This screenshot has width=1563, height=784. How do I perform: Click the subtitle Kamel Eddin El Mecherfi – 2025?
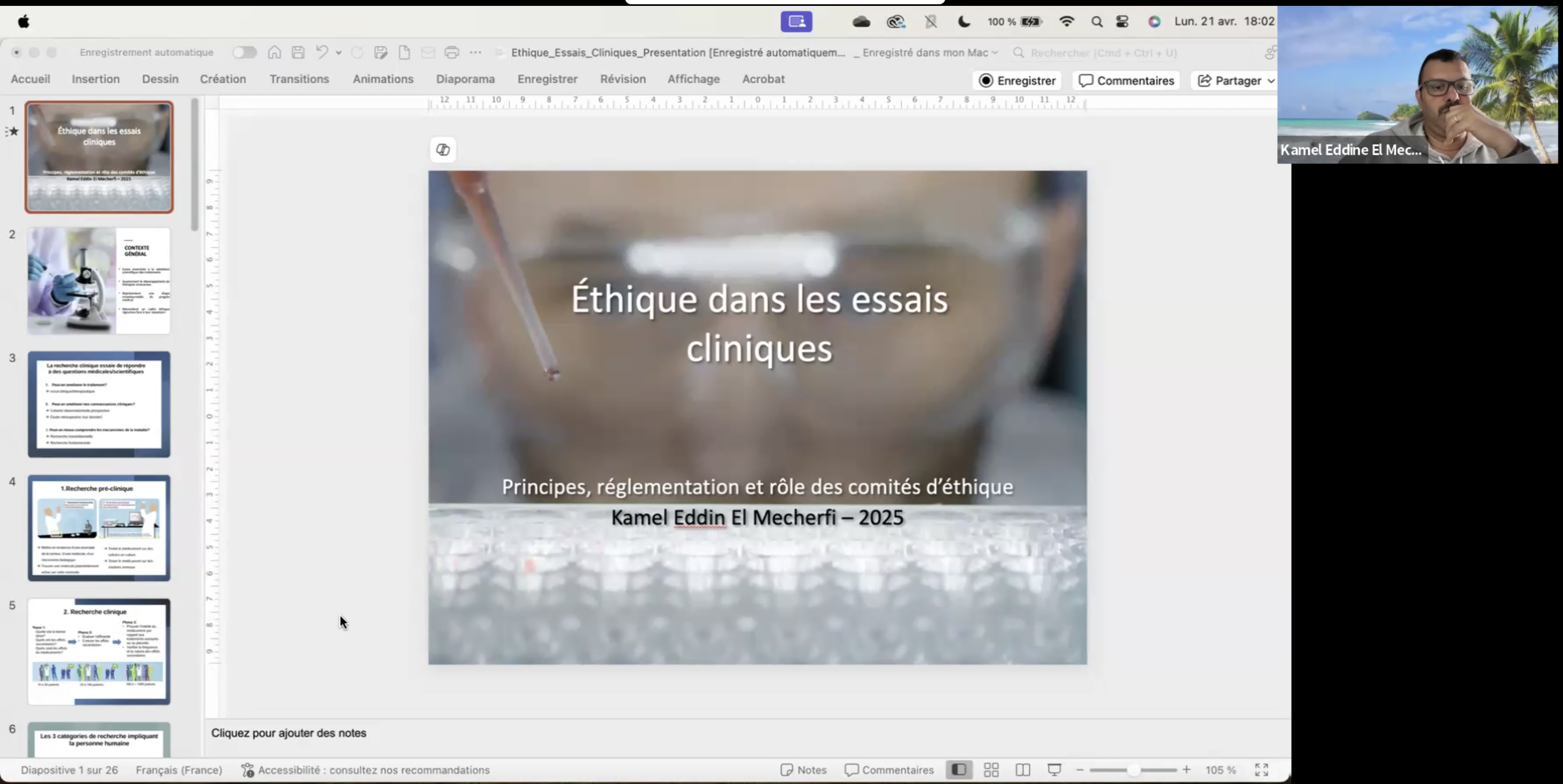757,518
